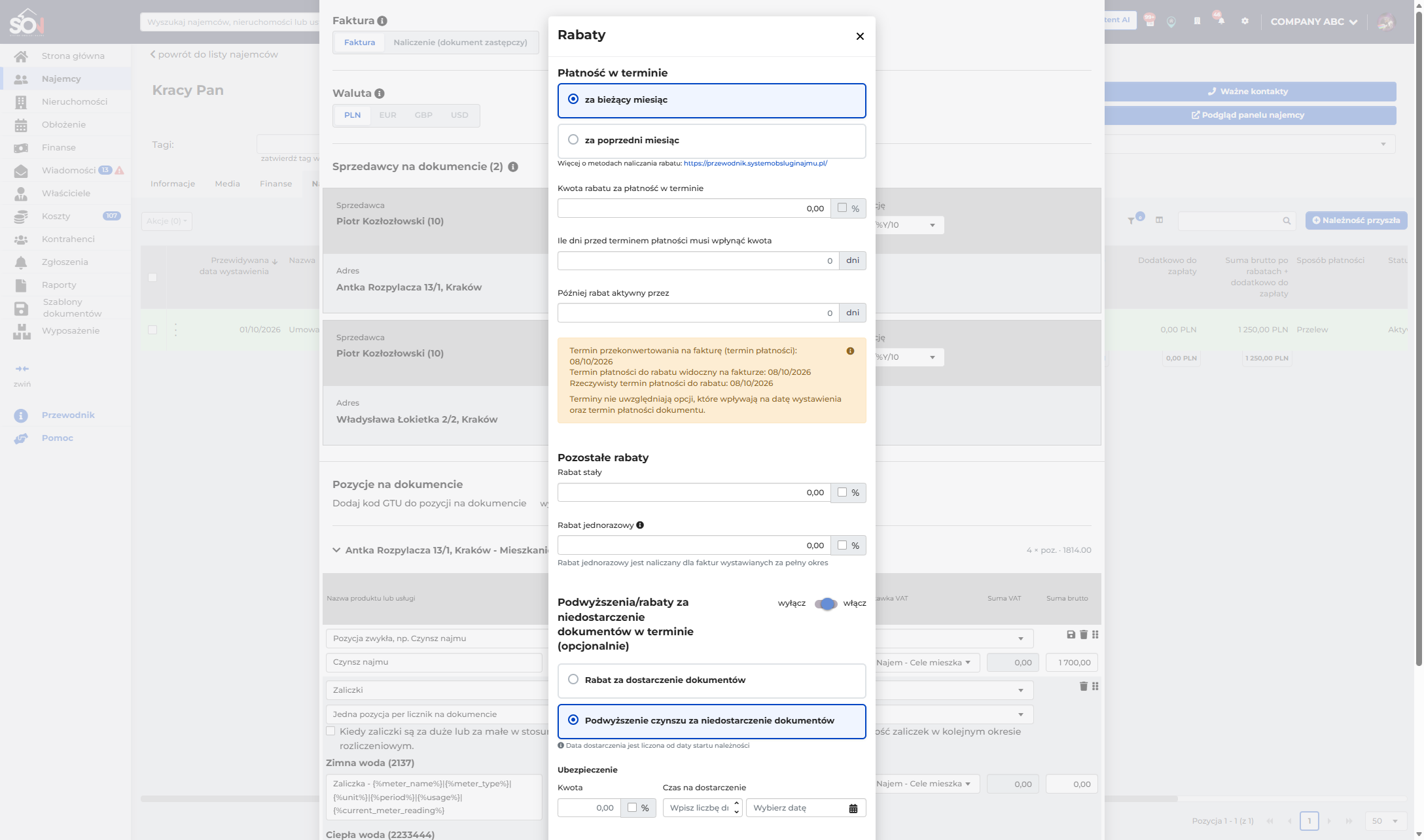
Task: Select PLN currency
Action: point(352,115)
